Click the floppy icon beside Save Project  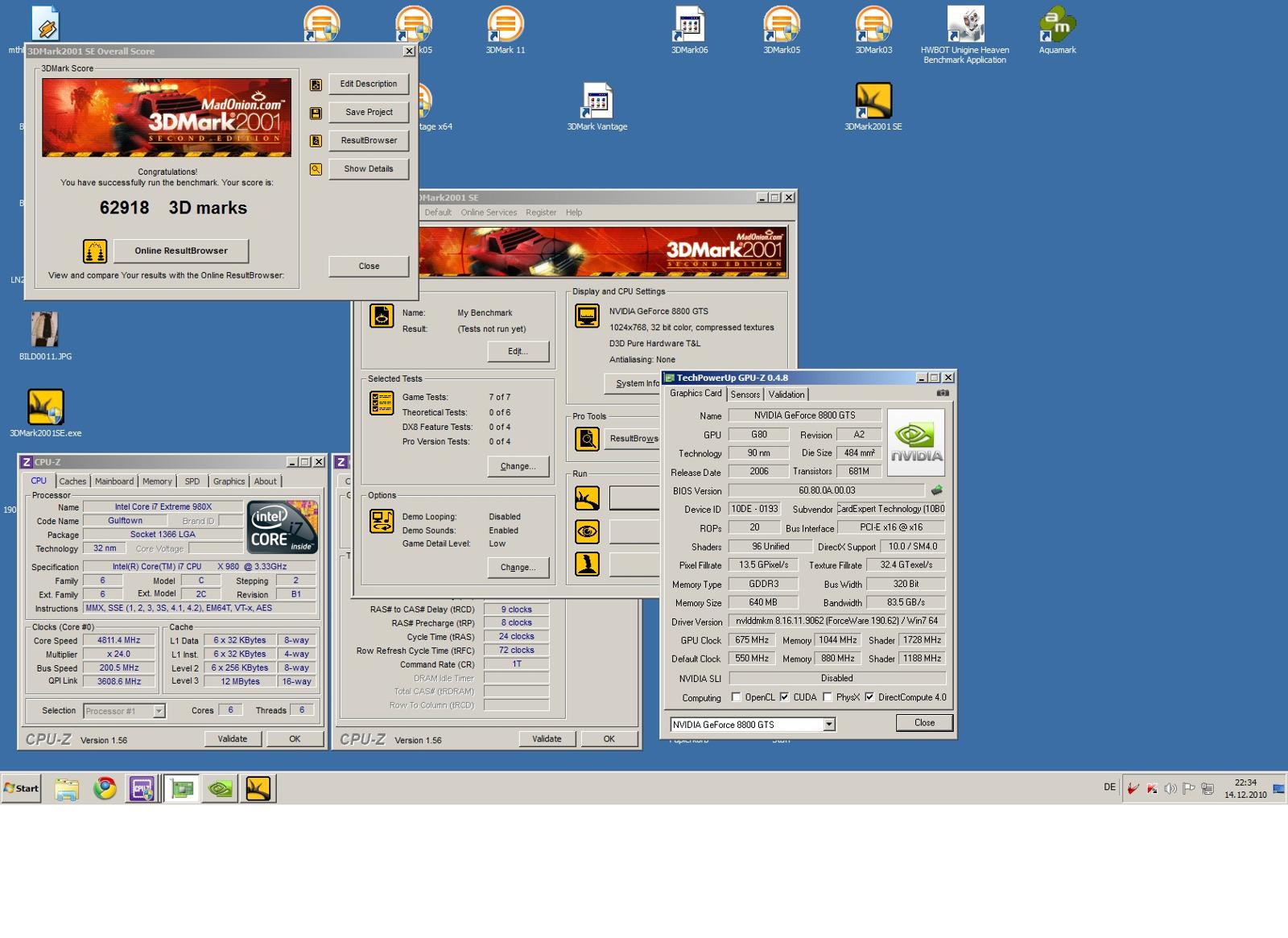coord(316,113)
